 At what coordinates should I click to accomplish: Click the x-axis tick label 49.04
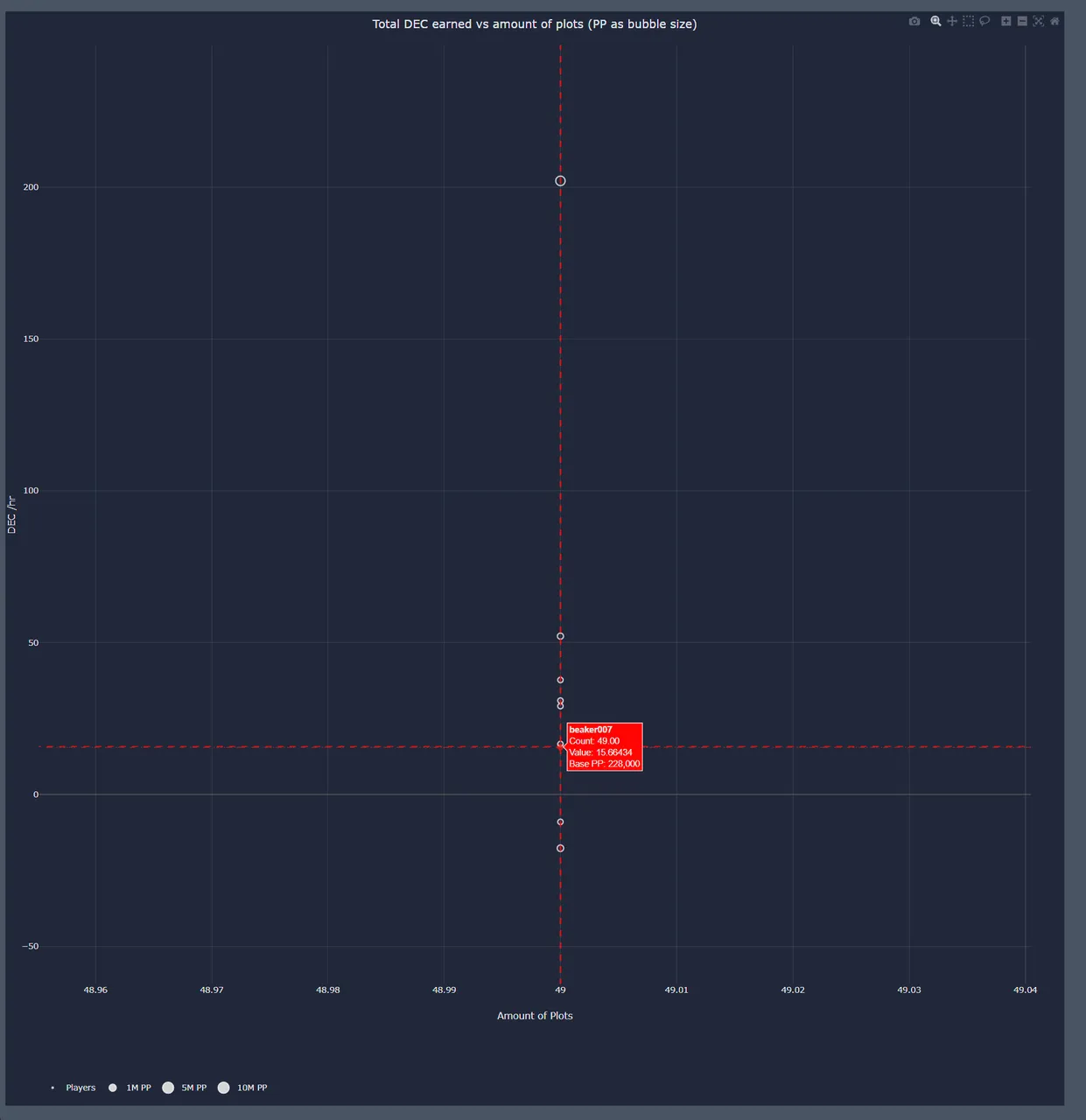click(1026, 990)
